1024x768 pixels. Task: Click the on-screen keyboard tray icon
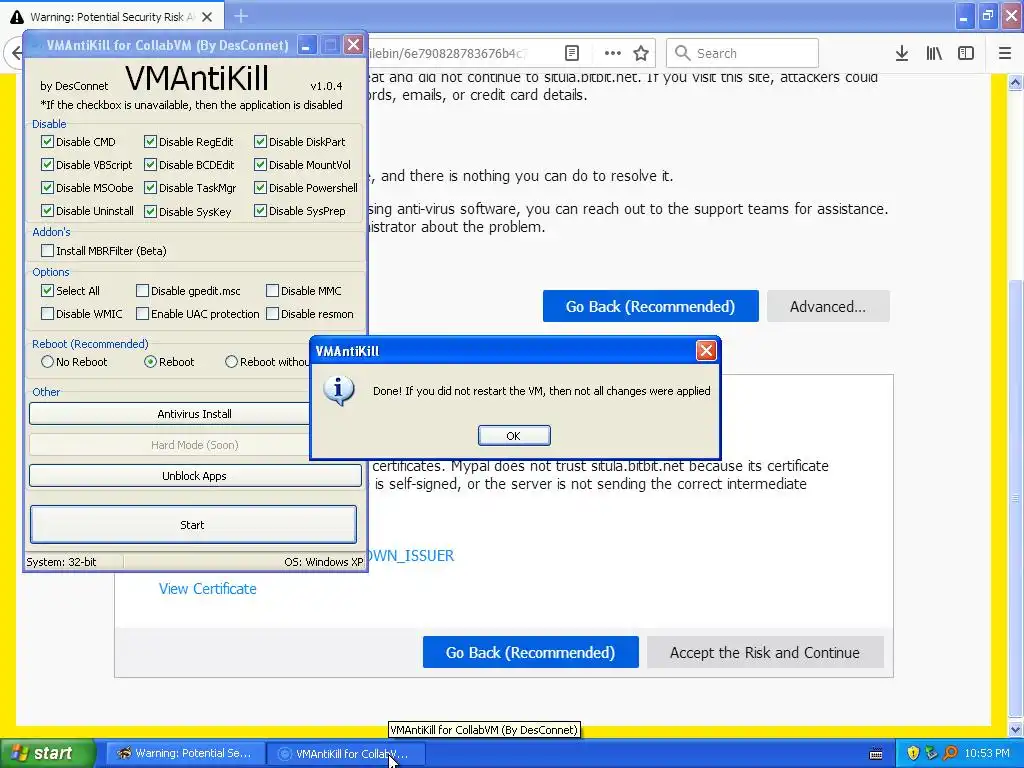pos(876,754)
